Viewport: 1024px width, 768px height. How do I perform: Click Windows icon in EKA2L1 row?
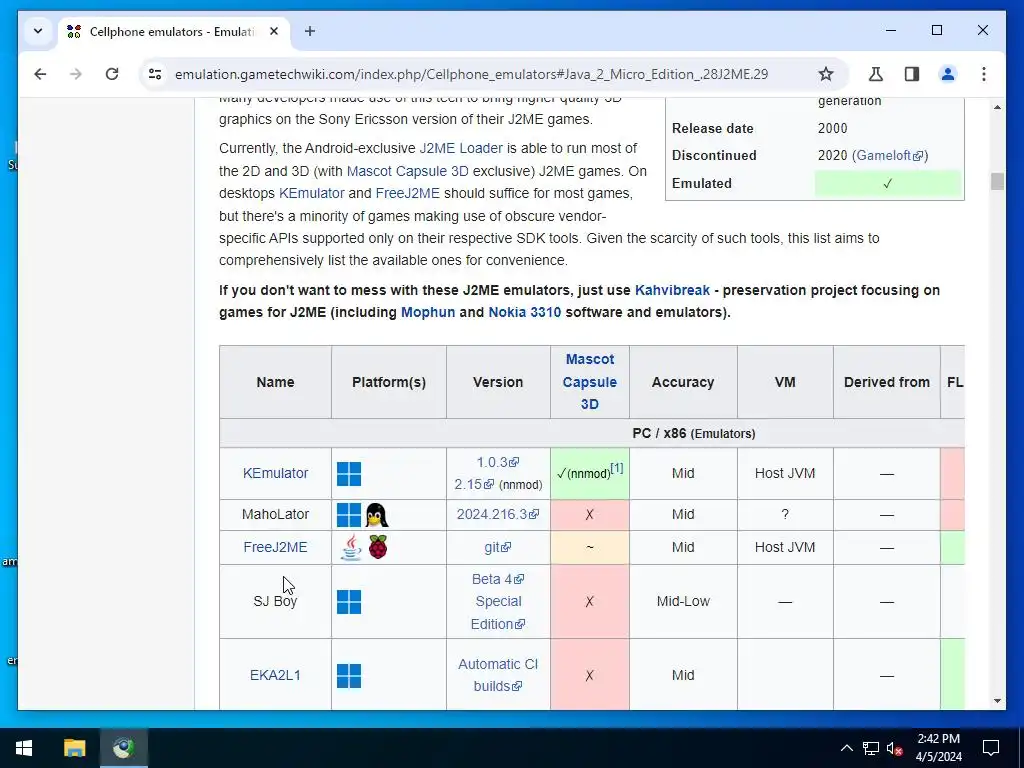click(x=349, y=675)
